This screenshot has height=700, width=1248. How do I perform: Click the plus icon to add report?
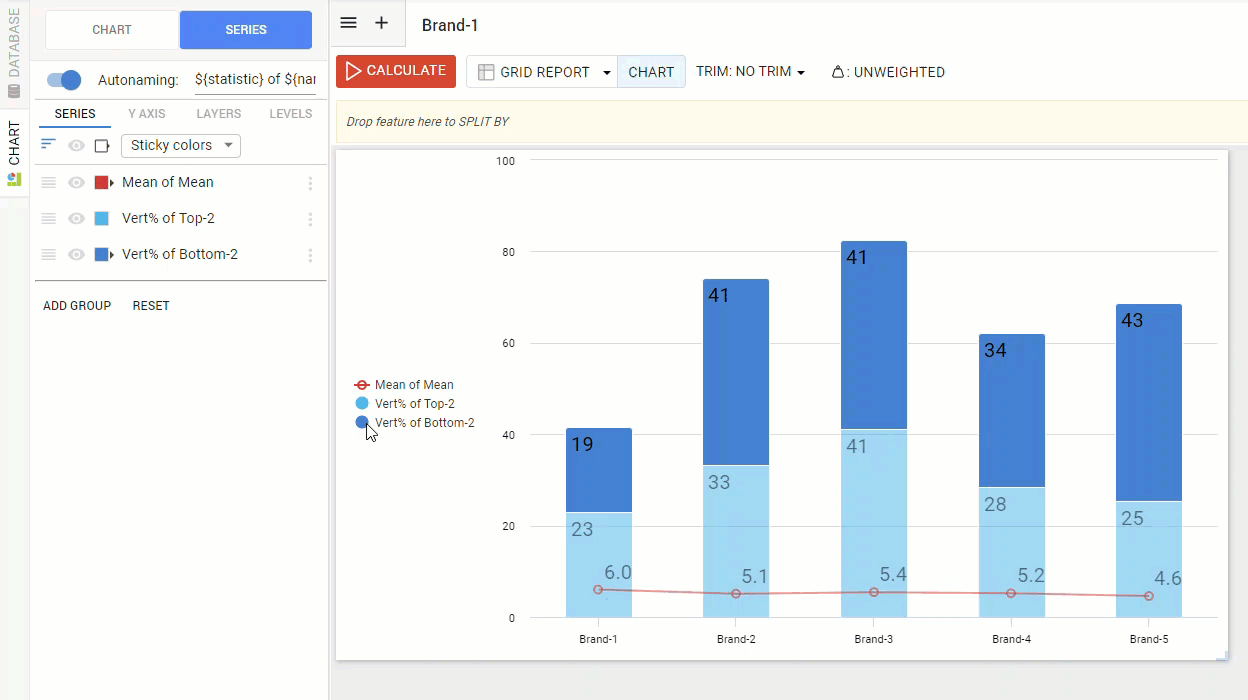coord(381,23)
